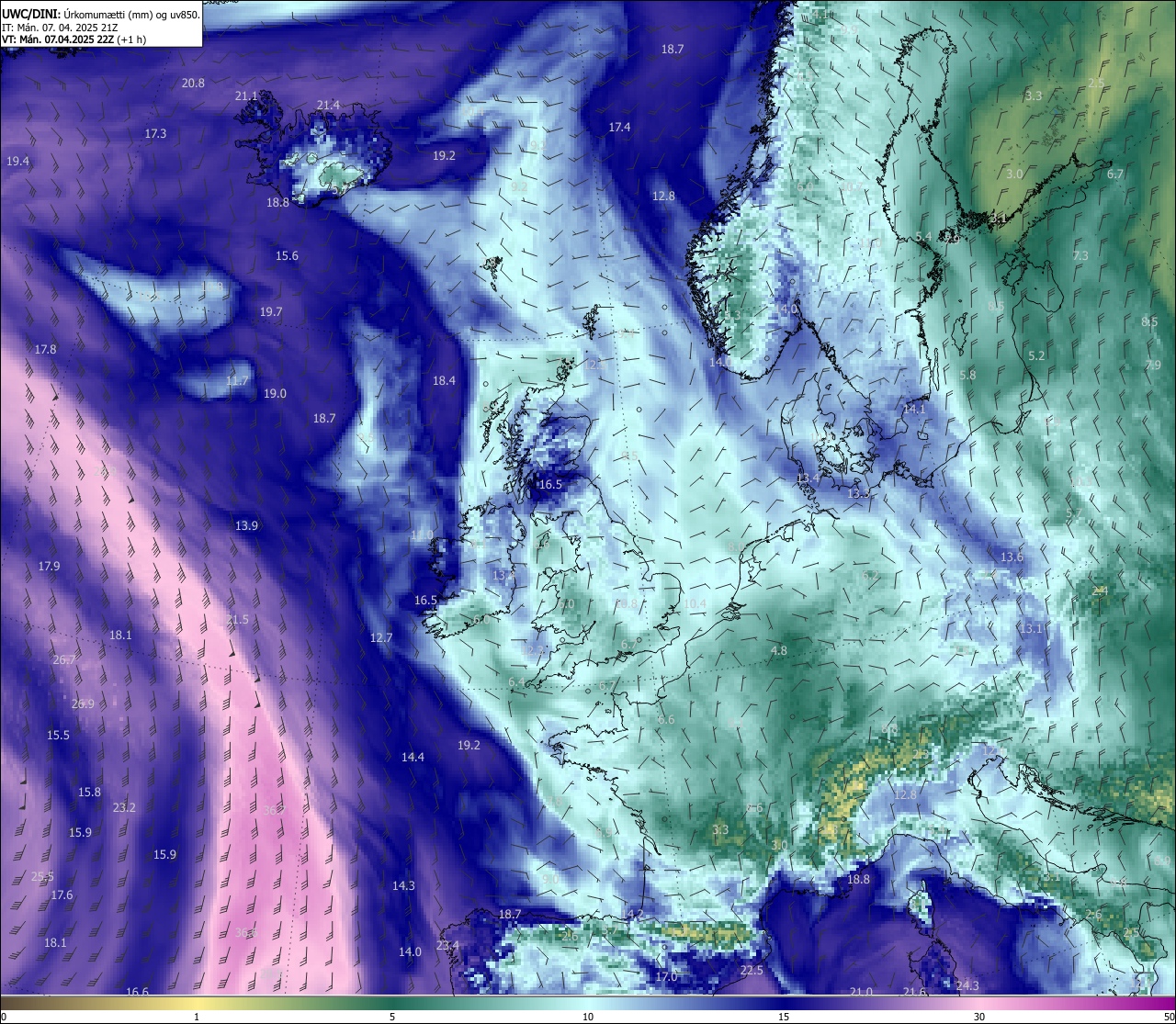Click the map value '20.8'
This screenshot has width=1176, height=1024.
193,83
